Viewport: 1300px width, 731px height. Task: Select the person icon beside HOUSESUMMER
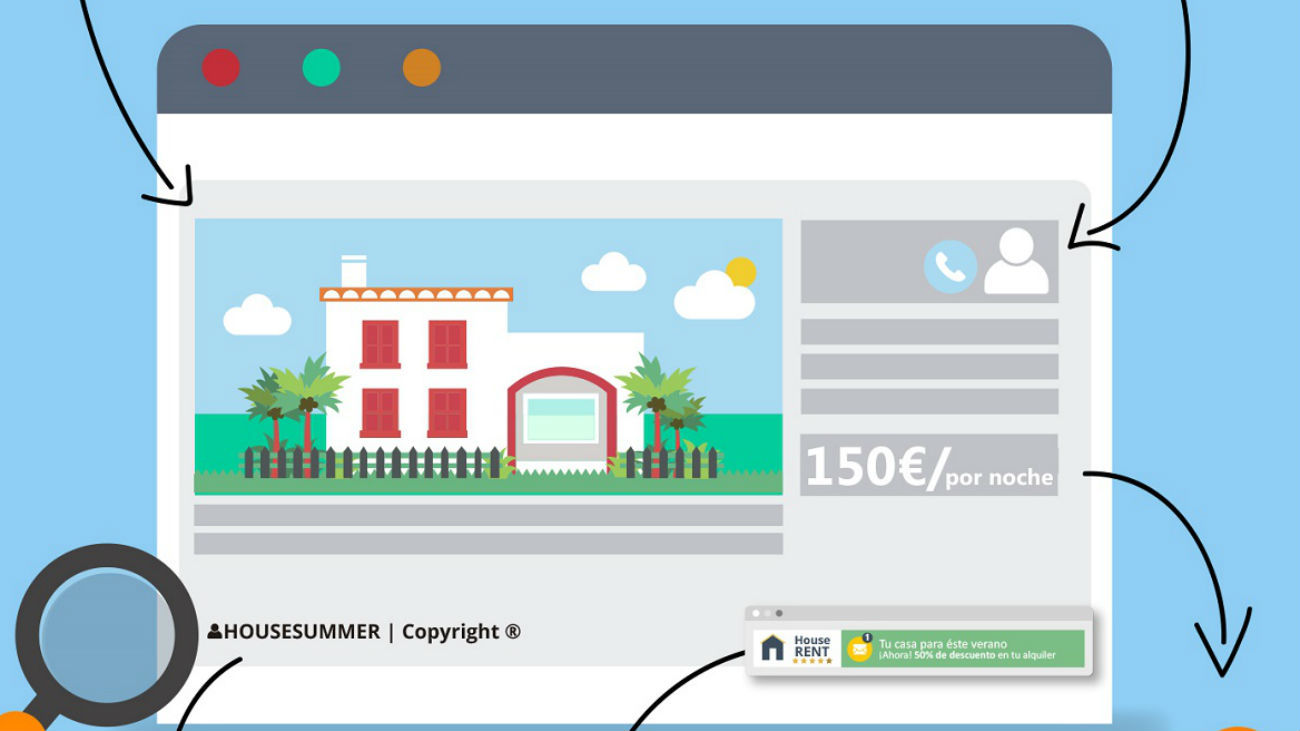coord(214,632)
